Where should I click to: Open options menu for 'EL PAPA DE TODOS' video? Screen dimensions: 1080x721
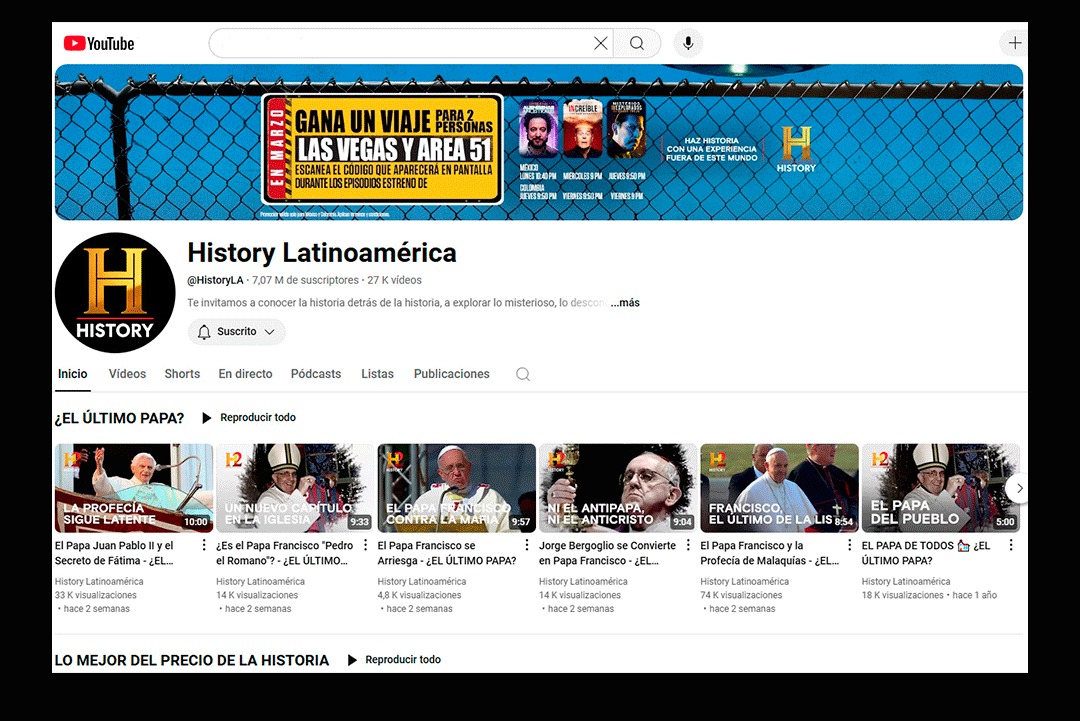(1010, 545)
